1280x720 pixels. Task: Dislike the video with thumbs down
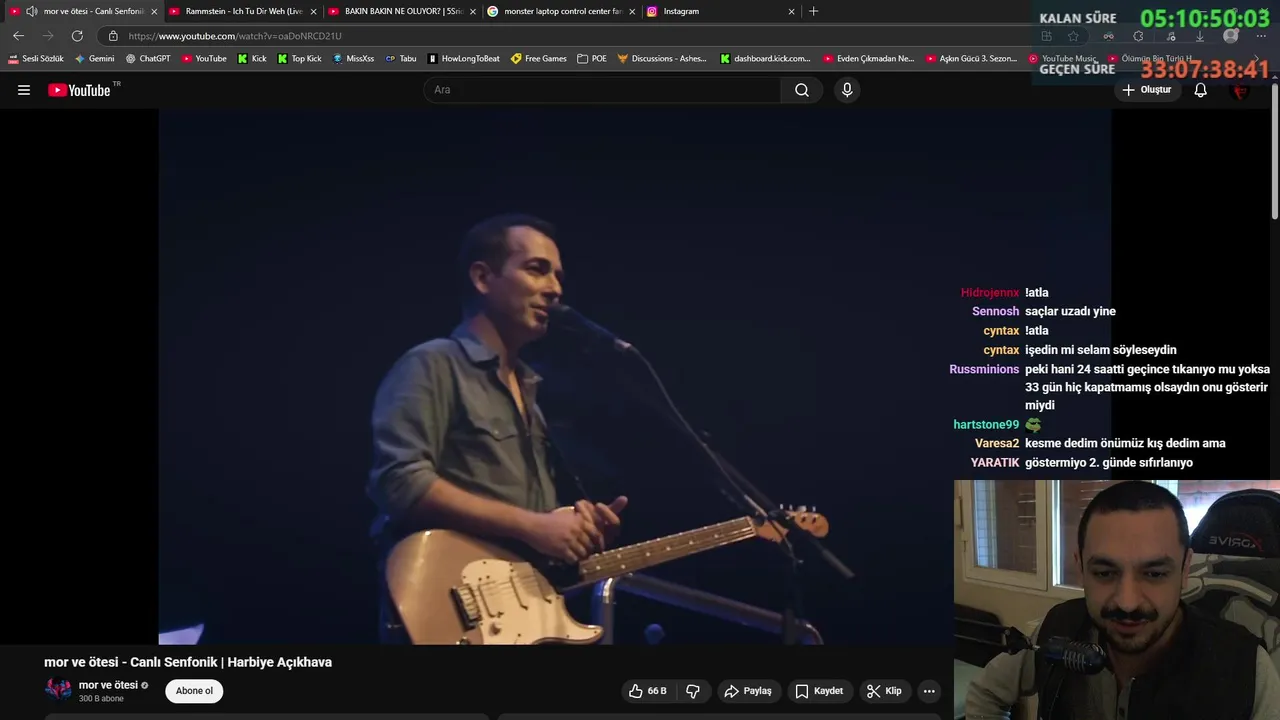click(692, 691)
